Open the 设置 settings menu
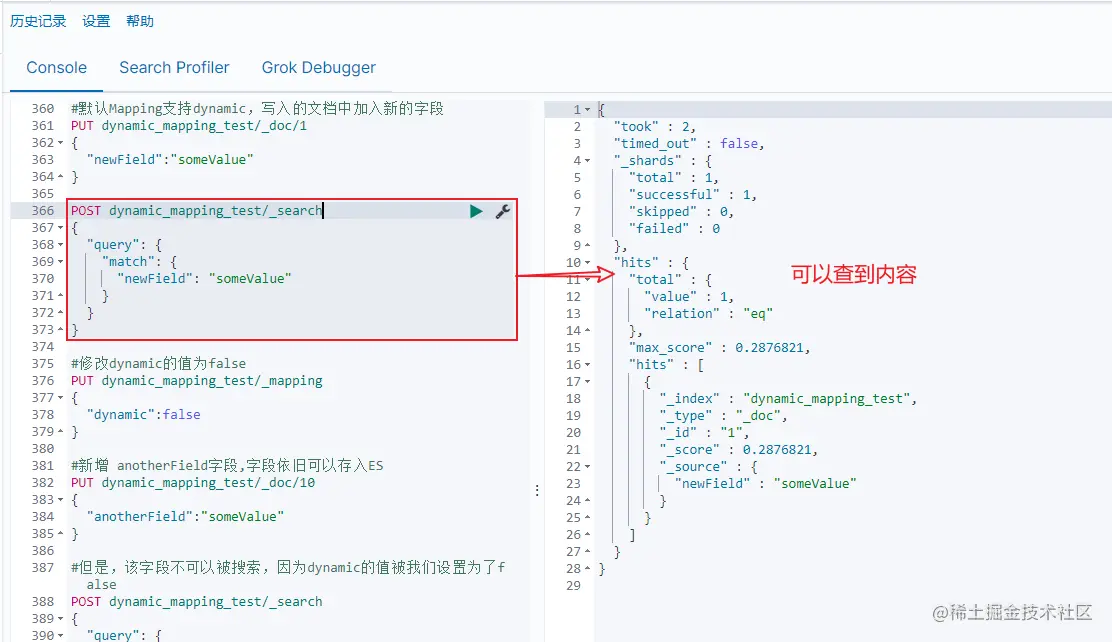 click(x=96, y=21)
